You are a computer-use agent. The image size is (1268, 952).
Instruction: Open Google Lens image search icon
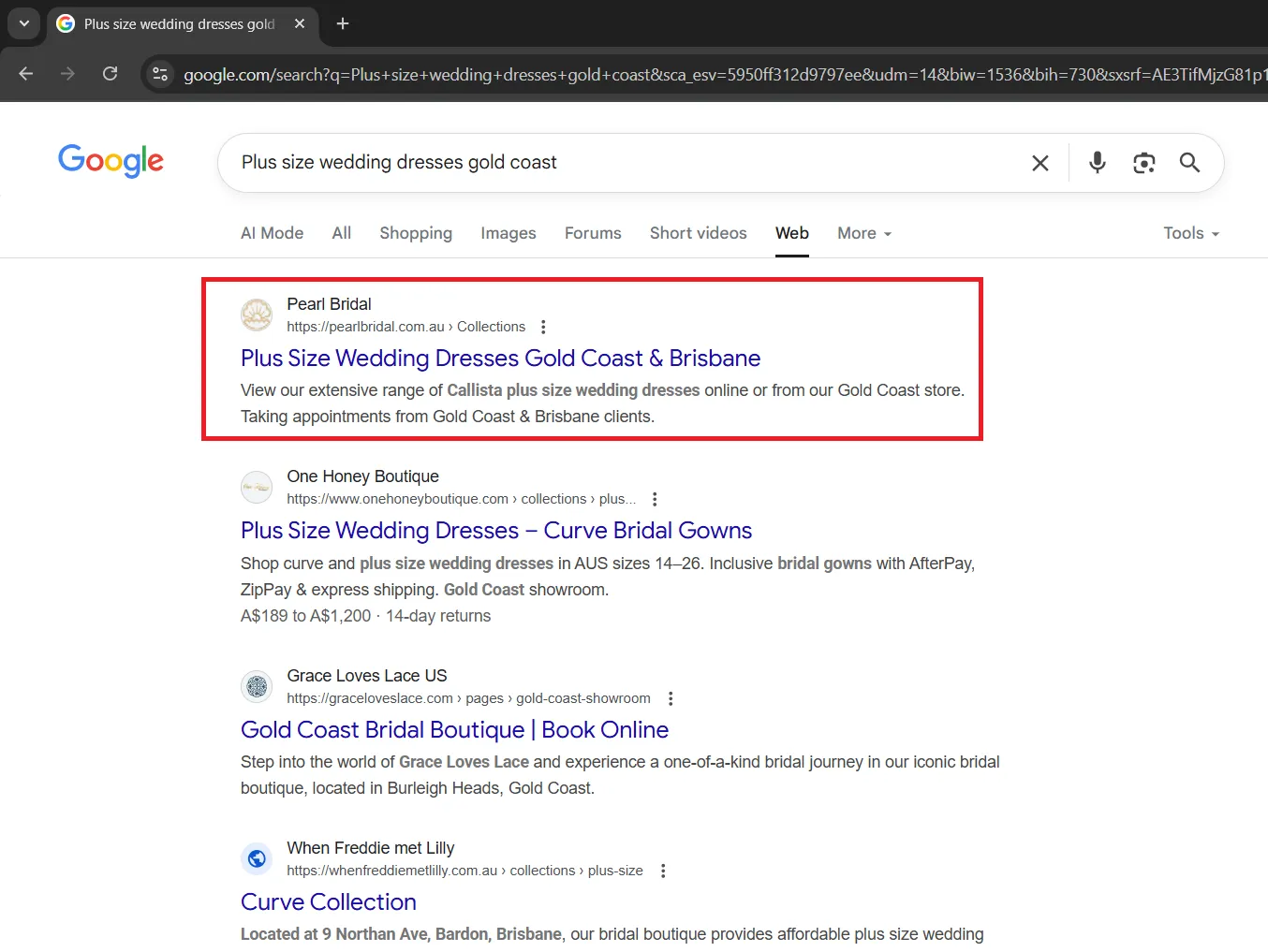(1143, 163)
